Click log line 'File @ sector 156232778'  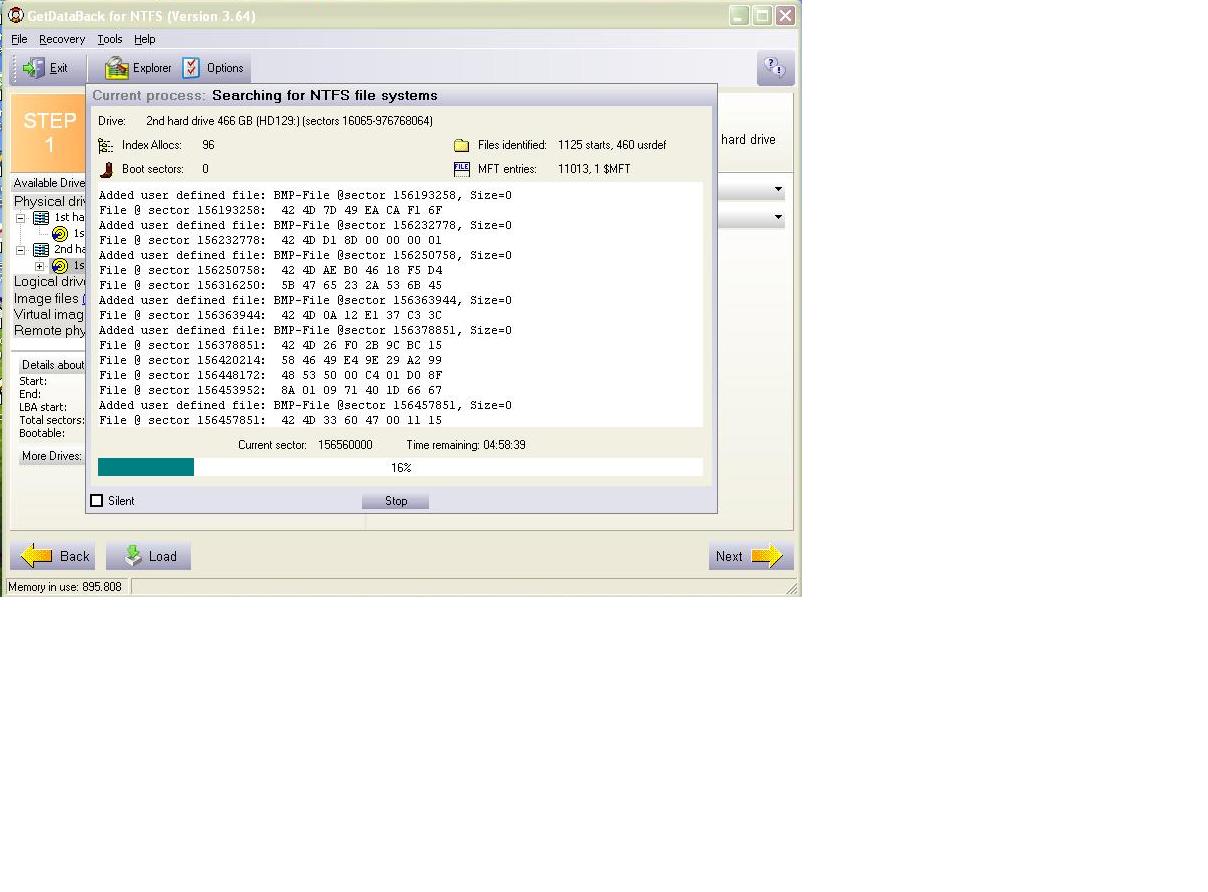pyautogui.click(x=270, y=240)
